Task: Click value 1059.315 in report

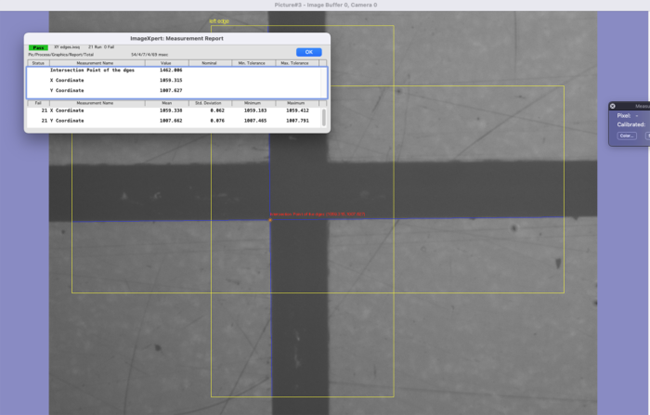Action: coord(171,80)
